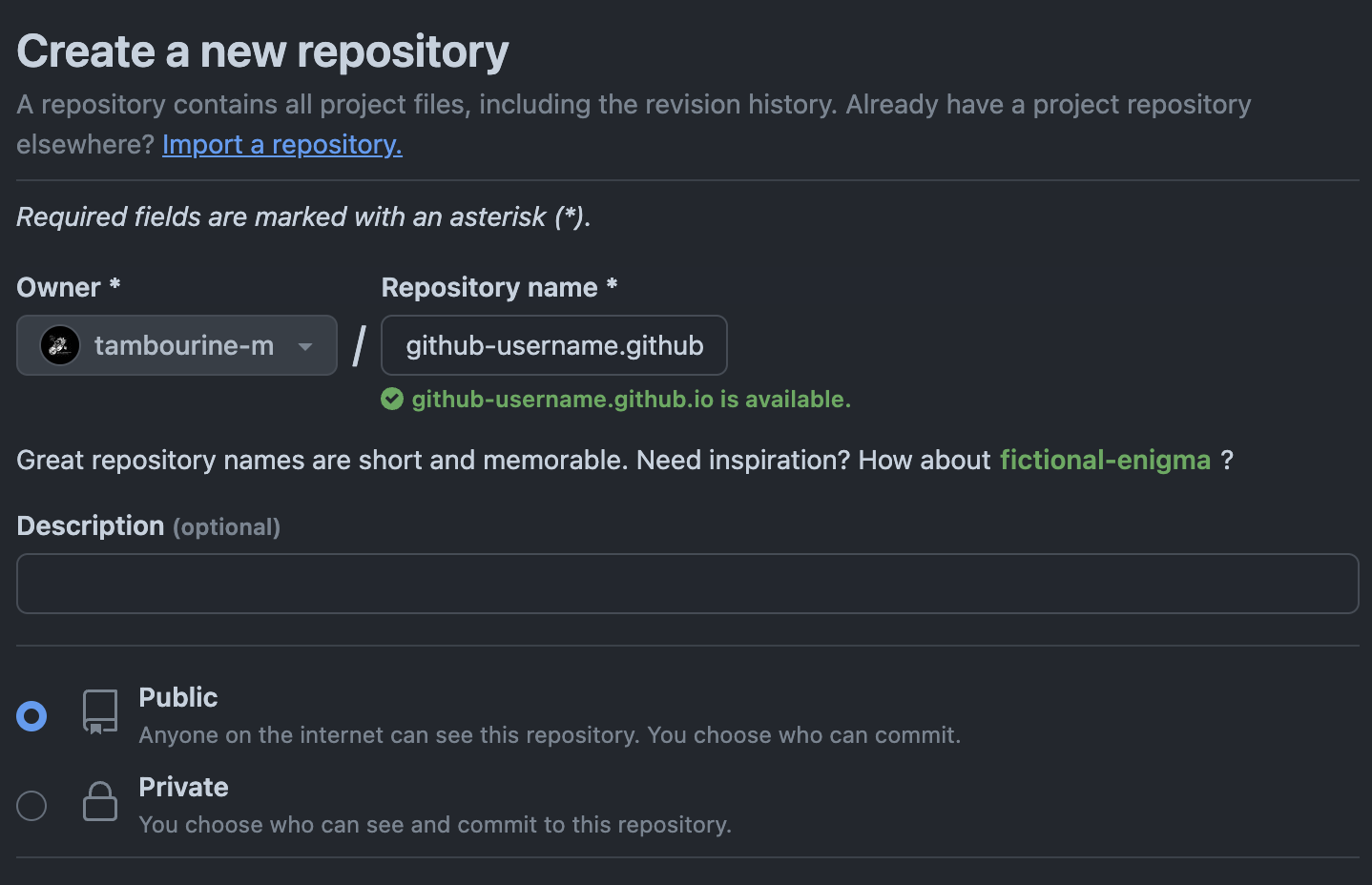Click the question mark after fictional-enigma
This screenshot has width=1372, height=885.
(1228, 460)
